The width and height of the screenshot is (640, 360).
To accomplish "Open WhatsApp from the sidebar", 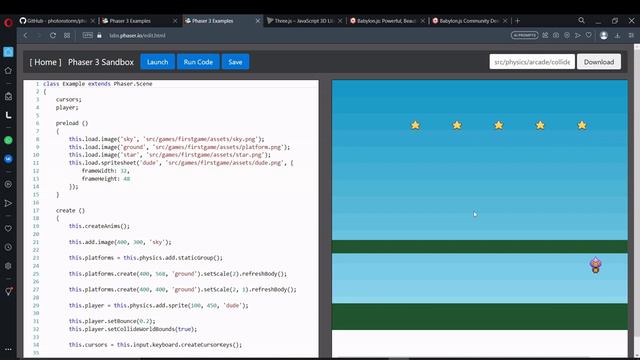I will coord(8,140).
